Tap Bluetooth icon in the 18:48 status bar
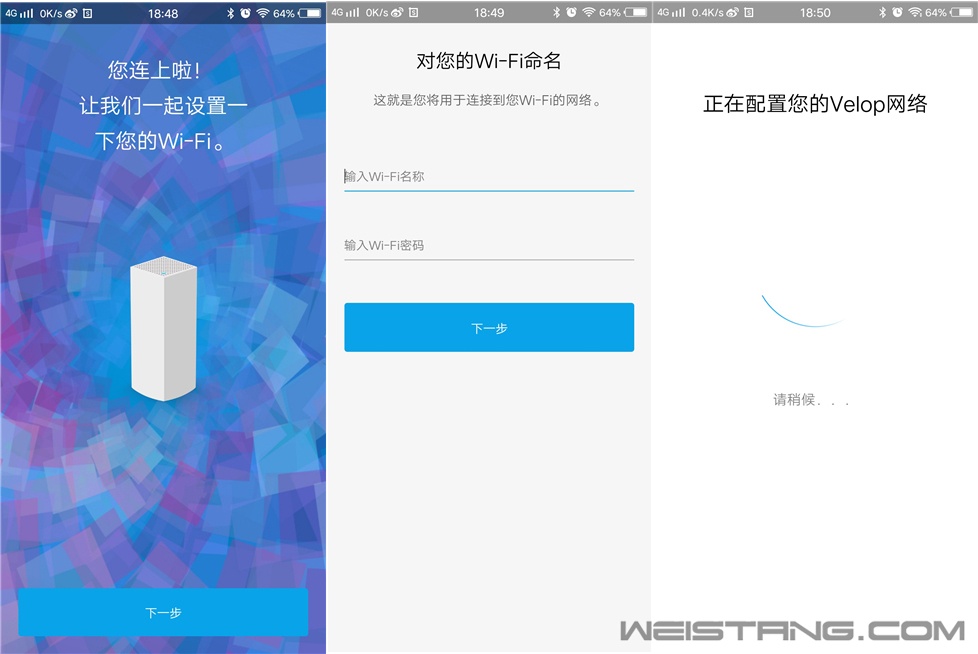This screenshot has width=978, height=654. (229, 14)
